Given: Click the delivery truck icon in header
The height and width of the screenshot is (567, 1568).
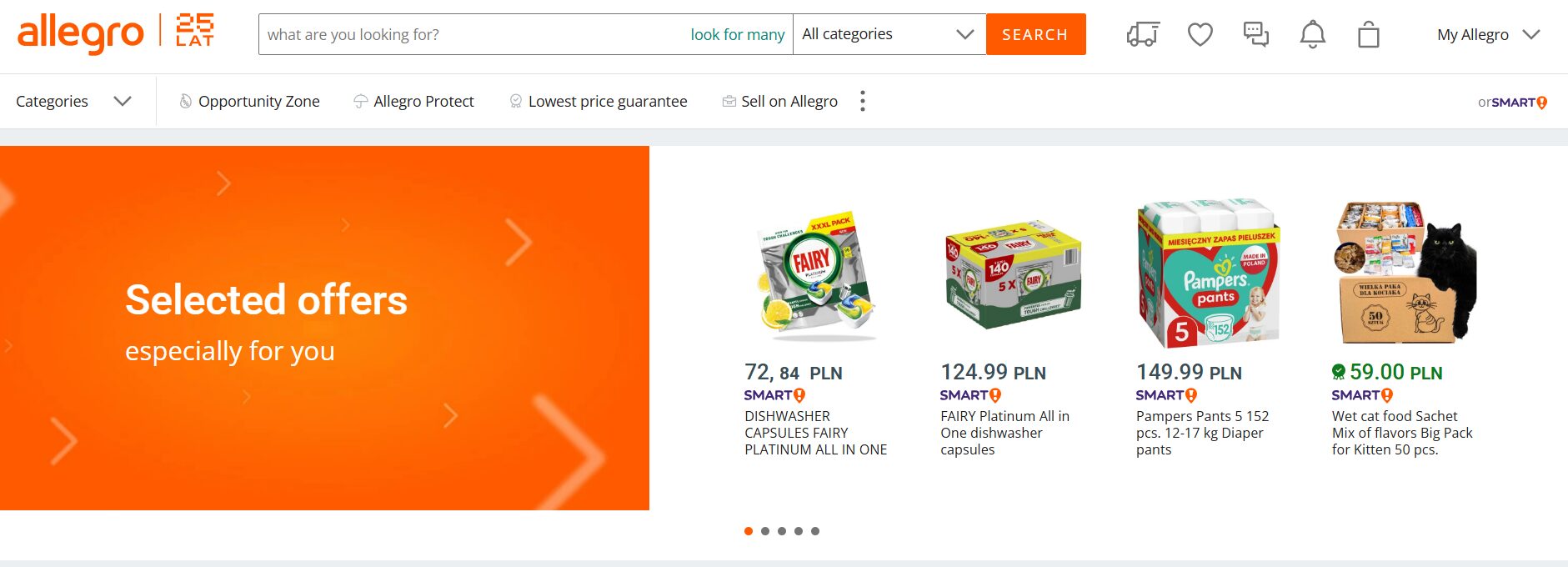Looking at the screenshot, I should click(1143, 34).
